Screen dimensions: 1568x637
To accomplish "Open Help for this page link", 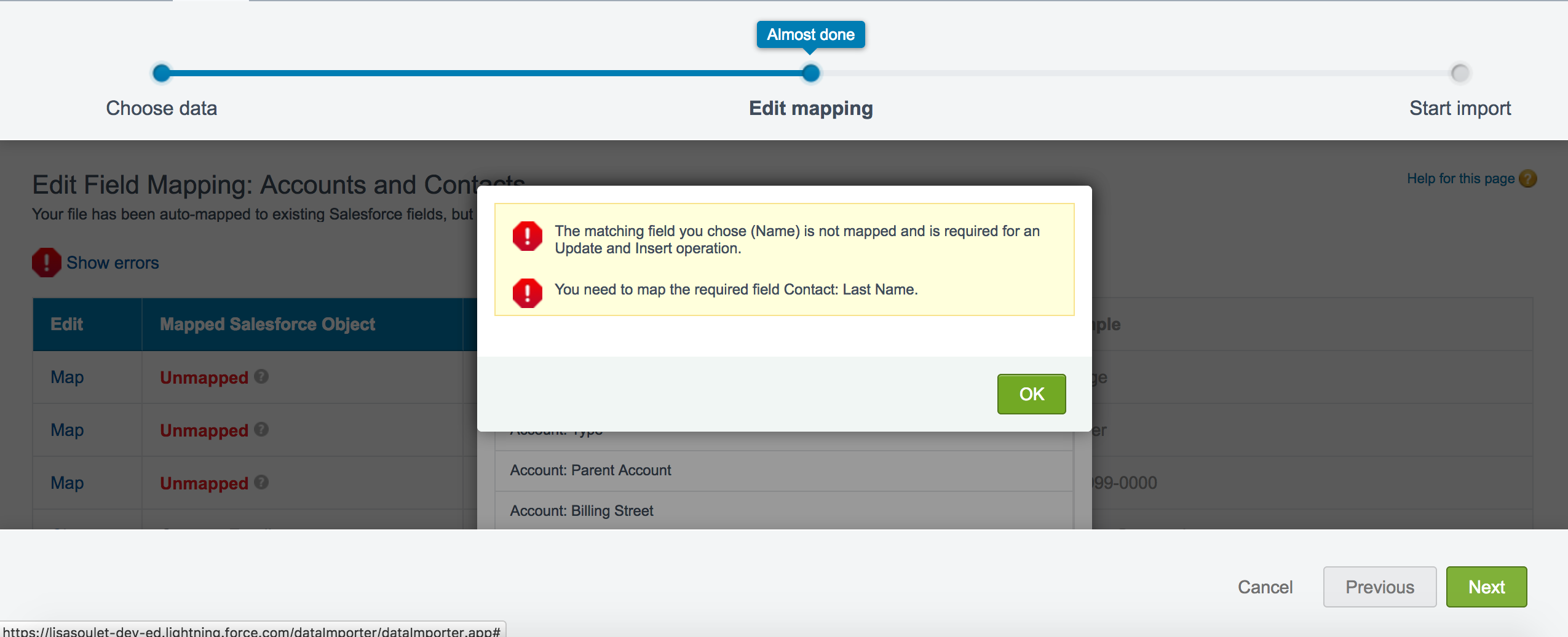I will point(1460,178).
